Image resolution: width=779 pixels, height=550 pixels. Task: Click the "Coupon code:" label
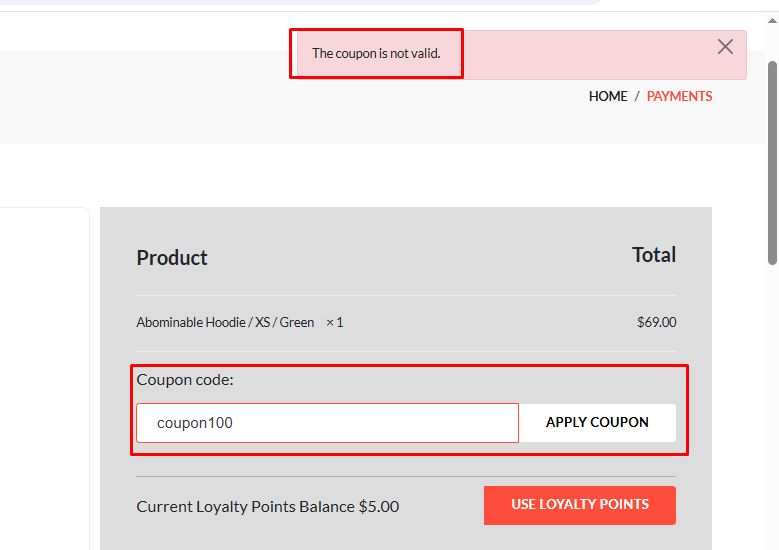[x=185, y=380]
